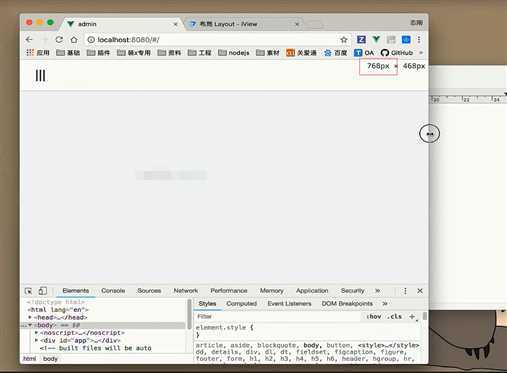The height and width of the screenshot is (373, 507).
Task: Toggle the .cls class editor button
Action: tap(395, 317)
